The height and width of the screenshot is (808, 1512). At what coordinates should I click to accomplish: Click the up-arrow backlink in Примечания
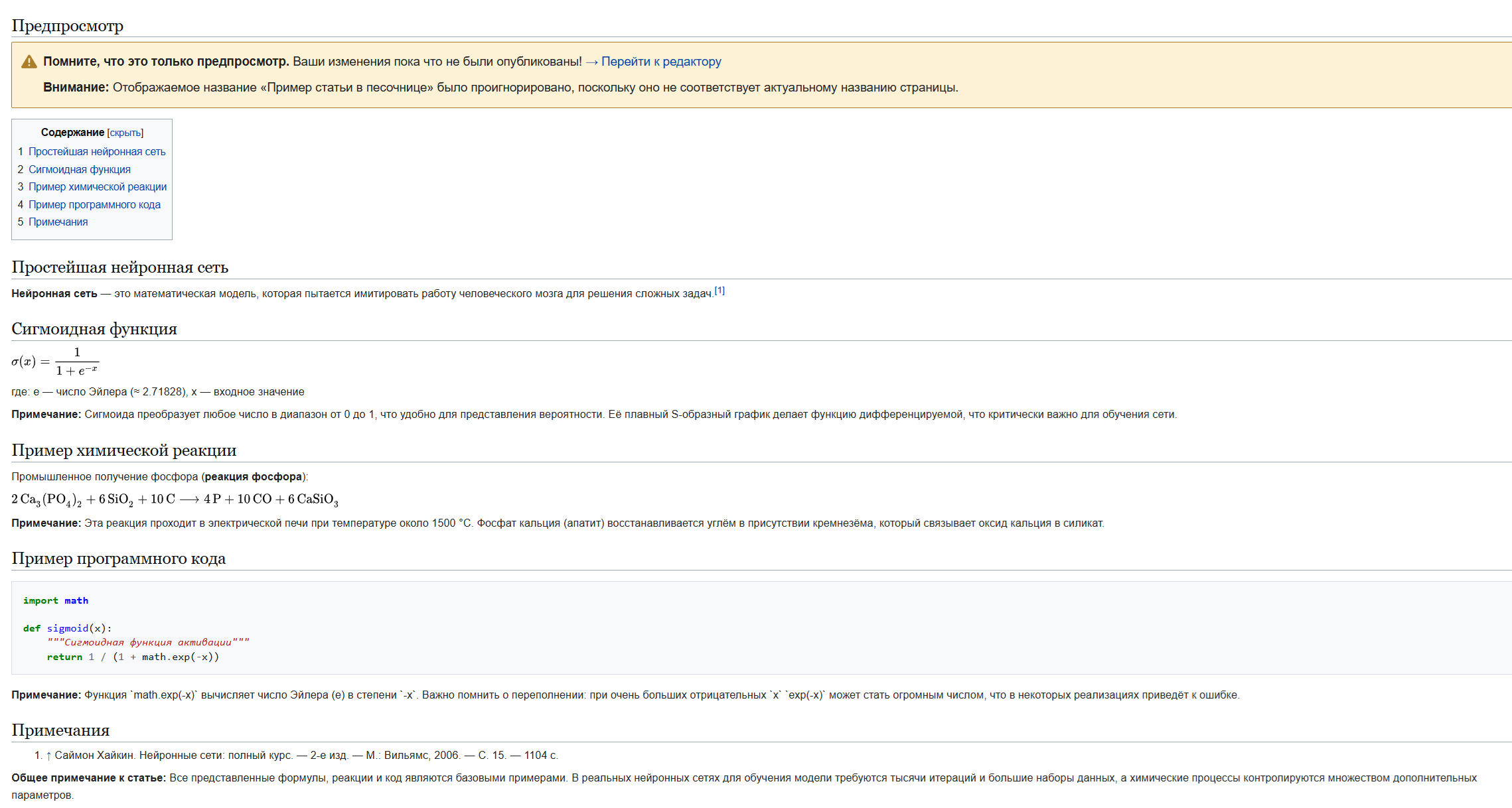[x=48, y=756]
